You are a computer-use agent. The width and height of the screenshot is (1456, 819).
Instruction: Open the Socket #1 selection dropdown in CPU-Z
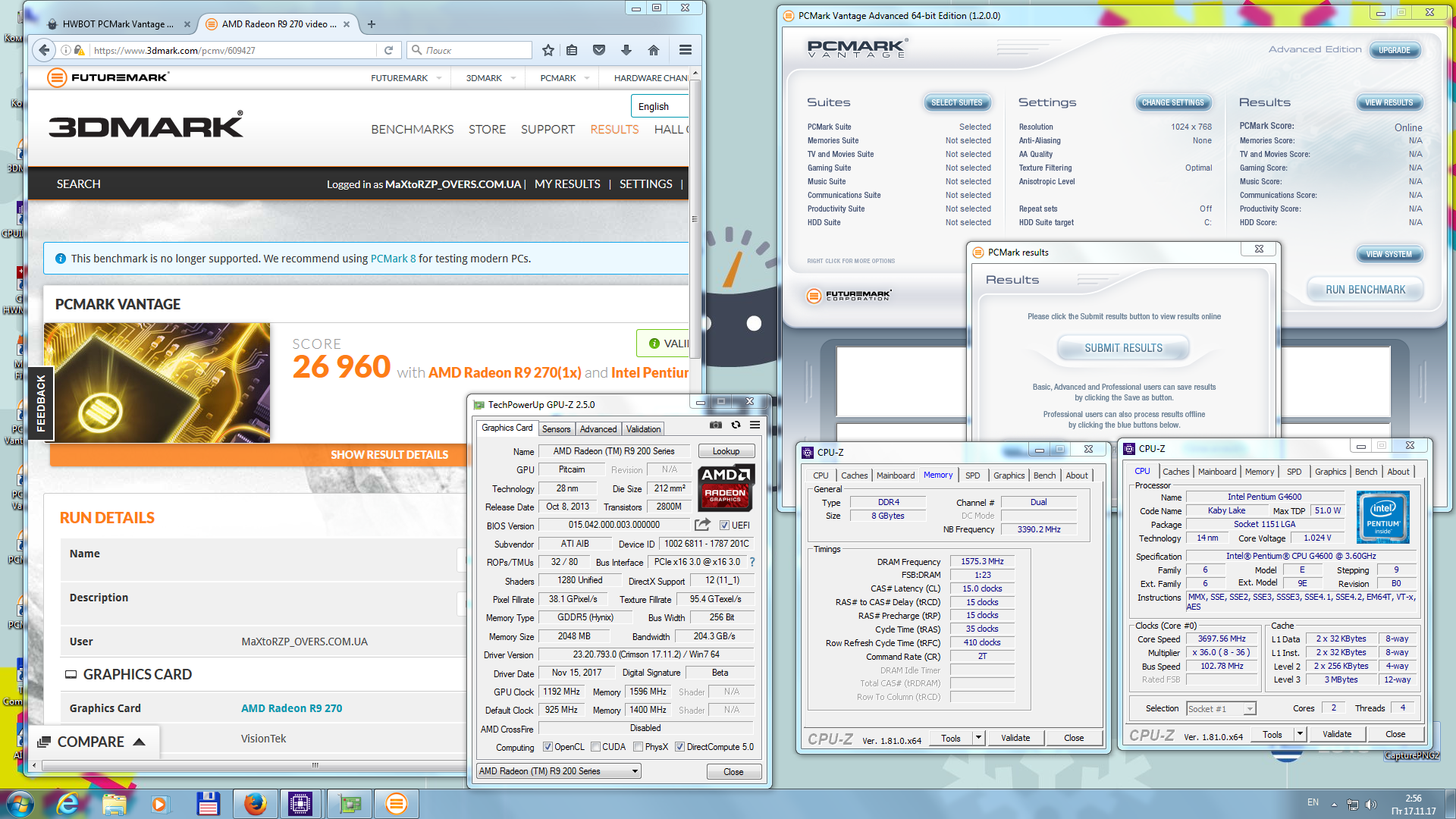[1221, 708]
